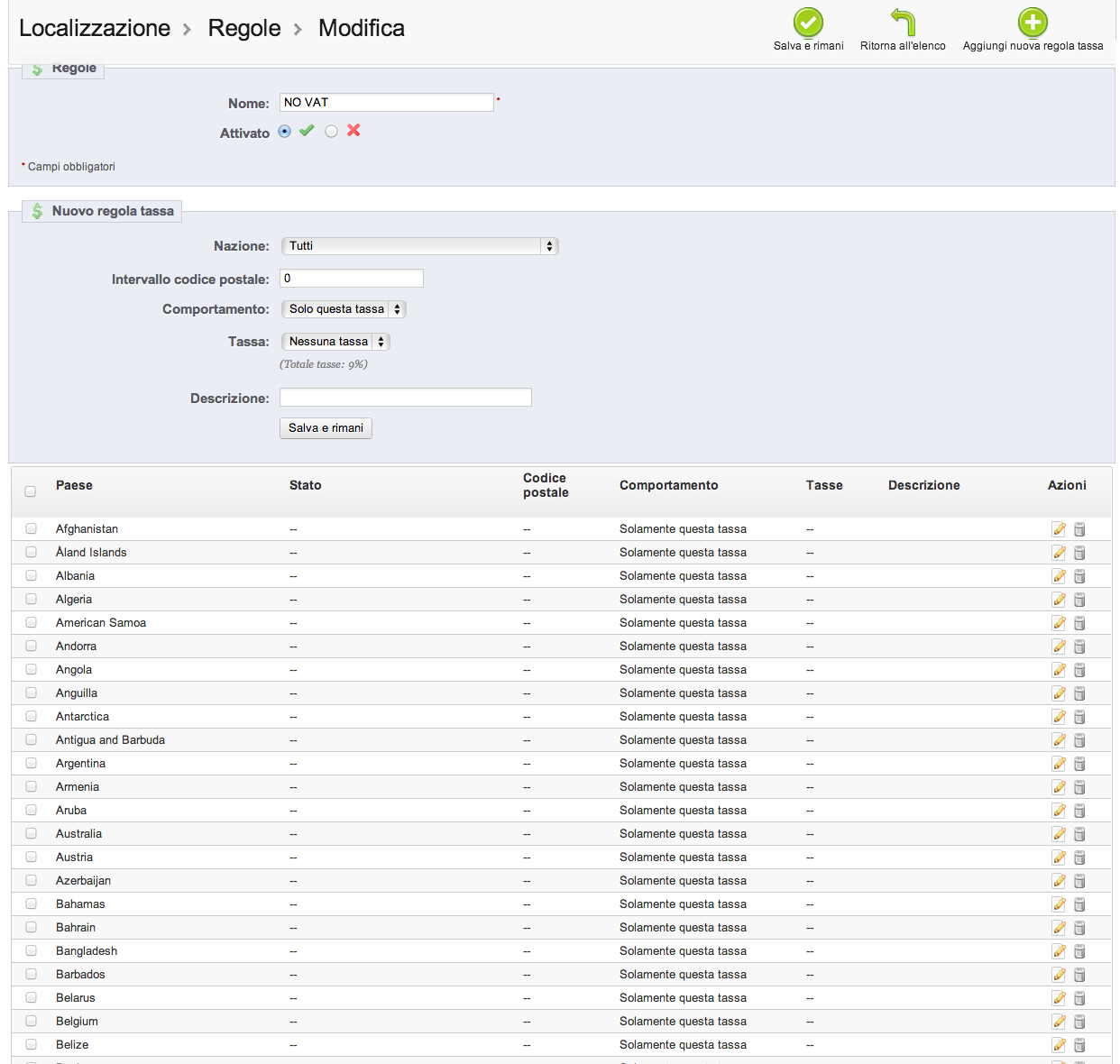This screenshot has width=1120, height=1064.
Task: Delete the Aruba tax rule
Action: tap(1079, 811)
